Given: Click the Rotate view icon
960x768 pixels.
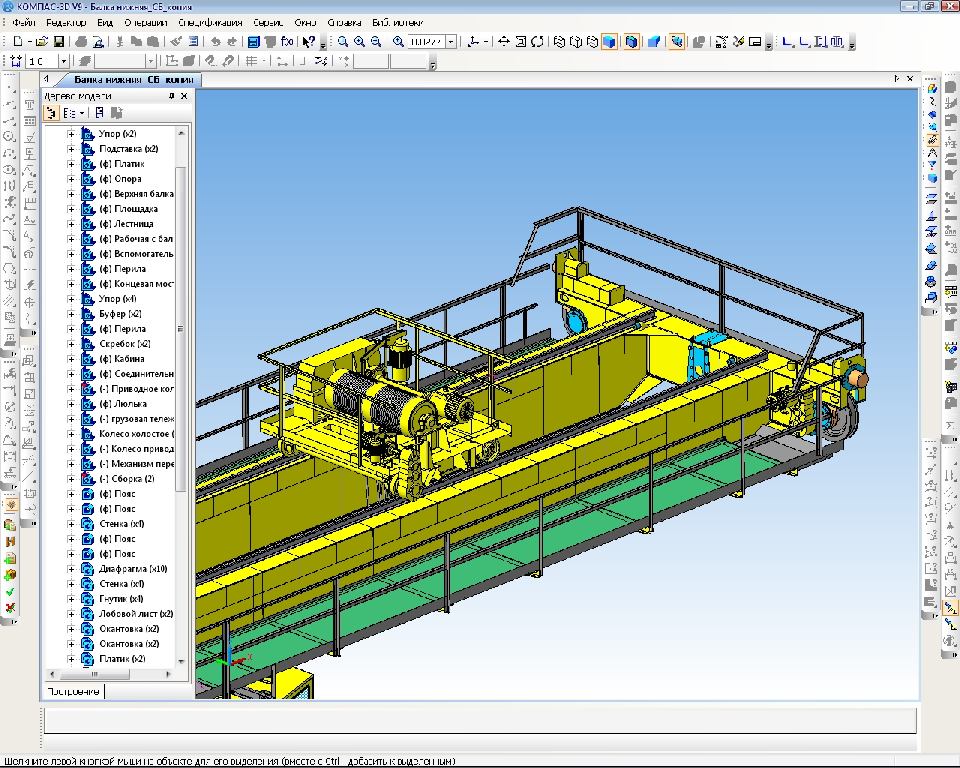Looking at the screenshot, I should pos(538,42).
